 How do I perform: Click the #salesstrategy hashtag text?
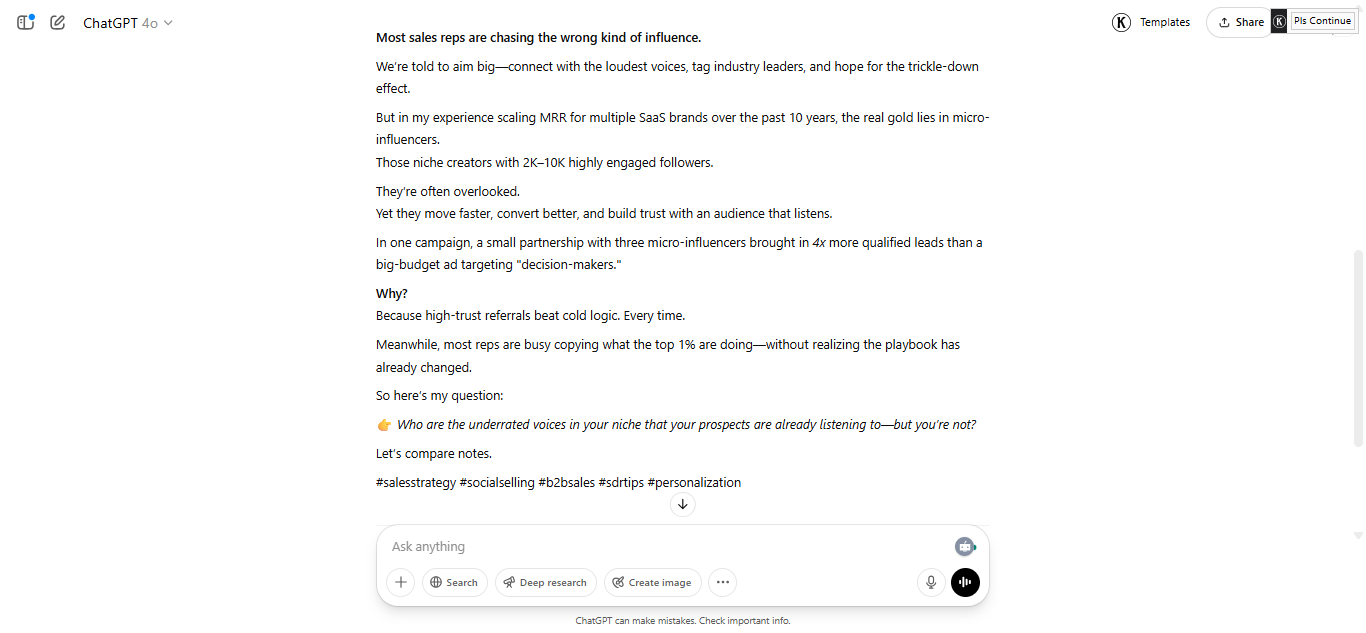point(415,483)
